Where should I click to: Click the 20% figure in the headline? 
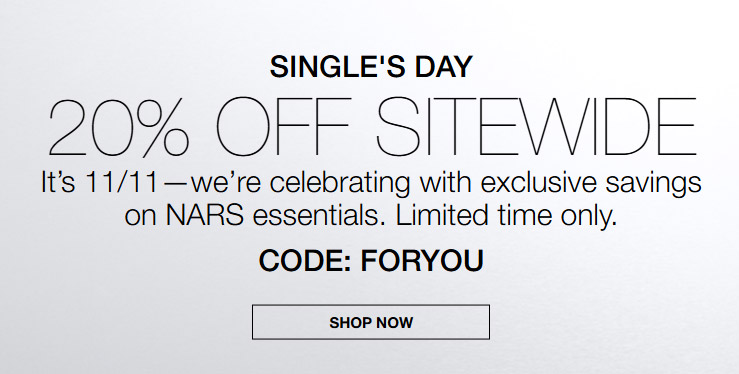(119, 127)
